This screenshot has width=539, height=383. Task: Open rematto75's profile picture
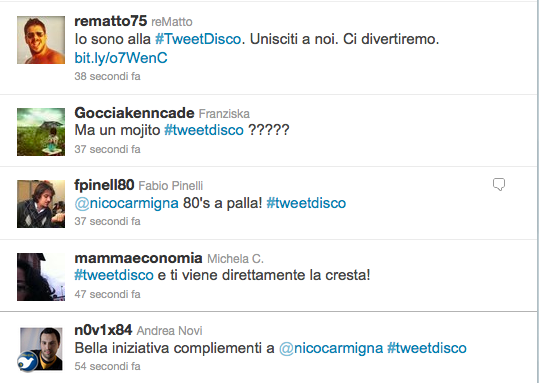pyautogui.click(x=41, y=40)
